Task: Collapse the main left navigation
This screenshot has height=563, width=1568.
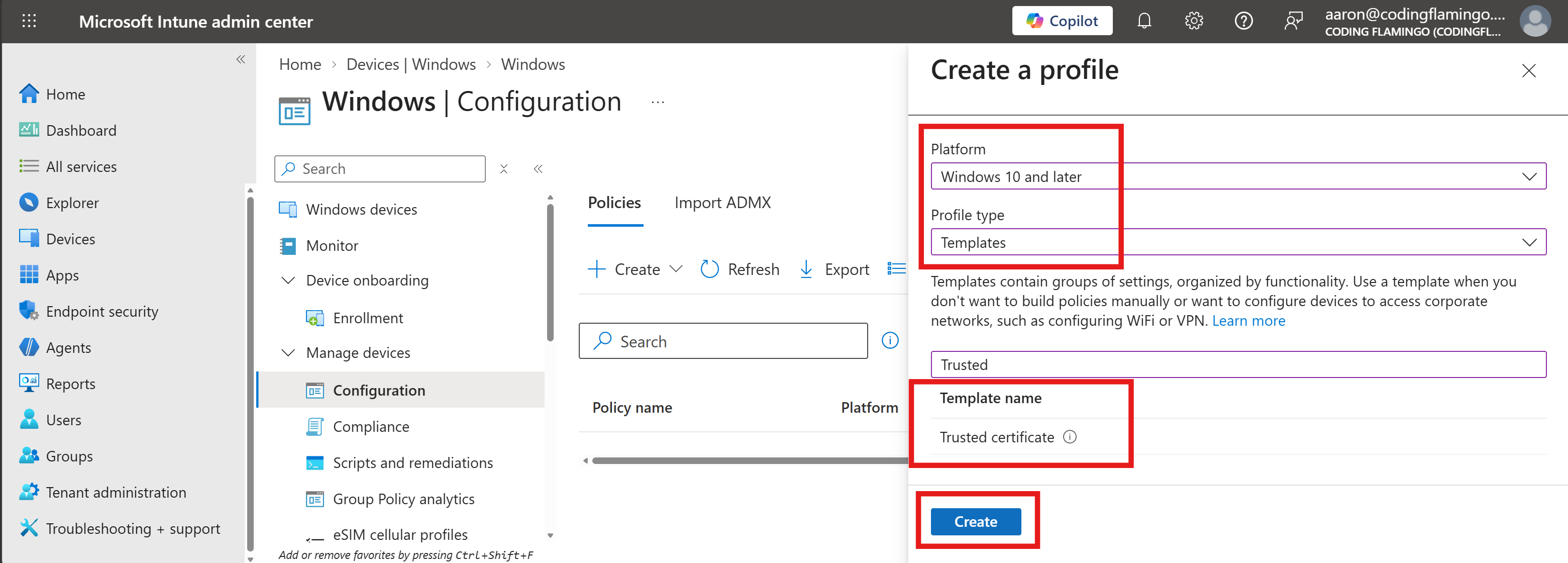Action: [241, 59]
